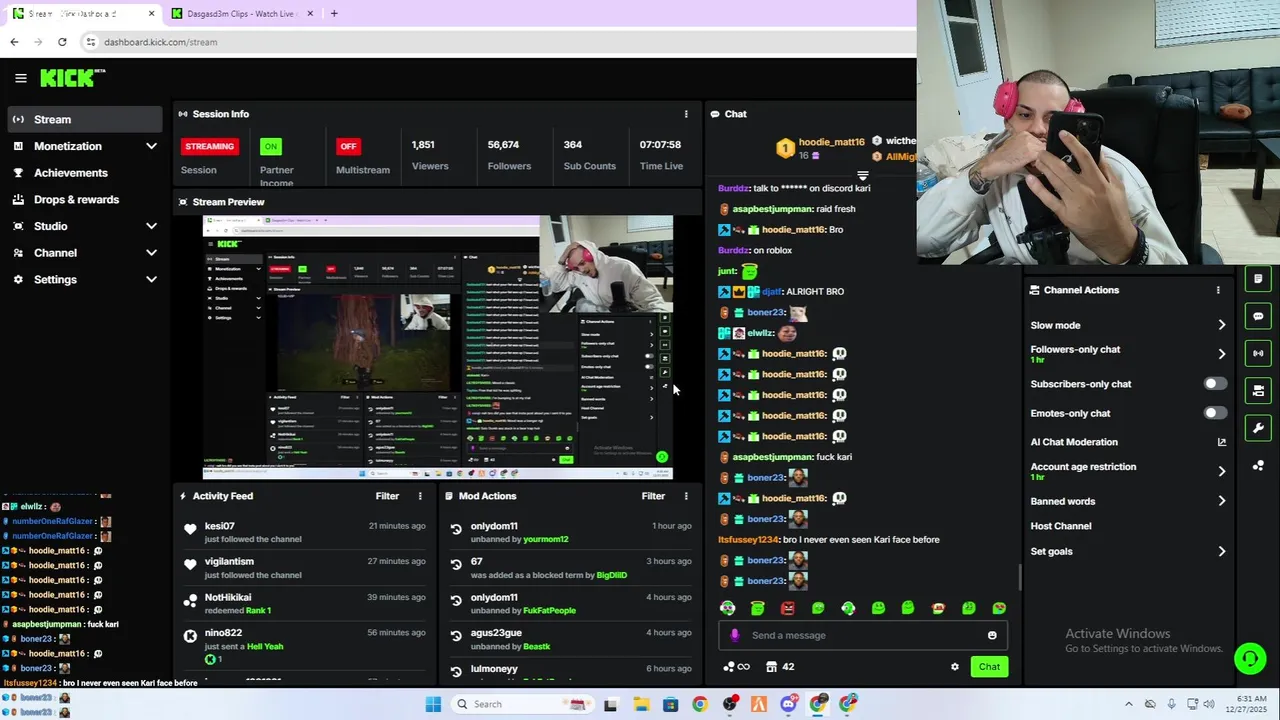Click the channel actions camera icon in sidebar
This screenshot has height=720, width=1280.
[x=1258, y=391]
